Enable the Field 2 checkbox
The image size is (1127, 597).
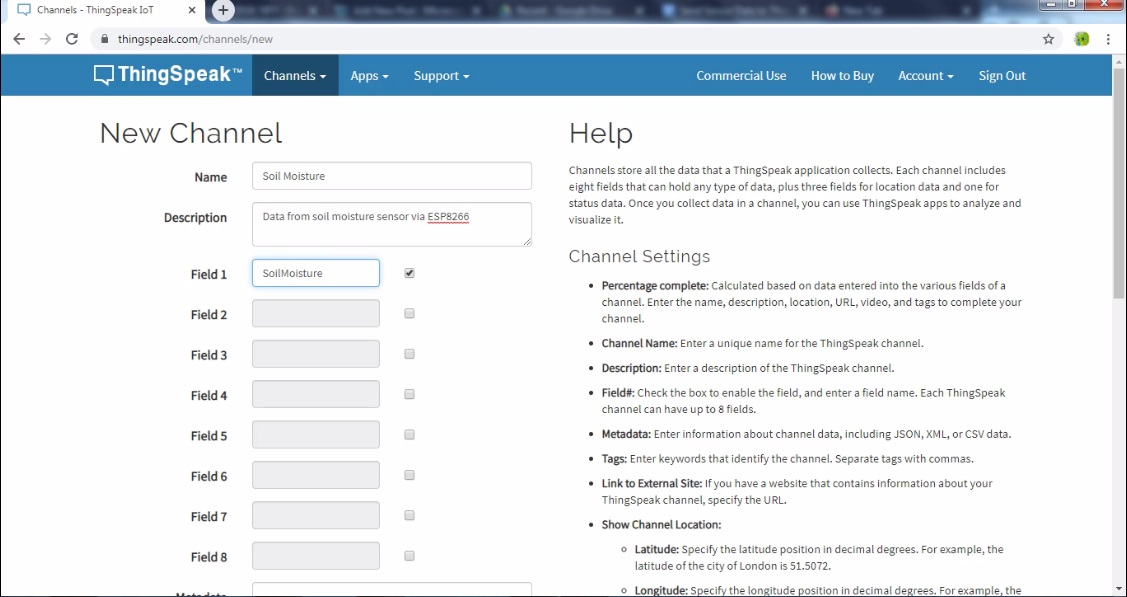pos(409,314)
